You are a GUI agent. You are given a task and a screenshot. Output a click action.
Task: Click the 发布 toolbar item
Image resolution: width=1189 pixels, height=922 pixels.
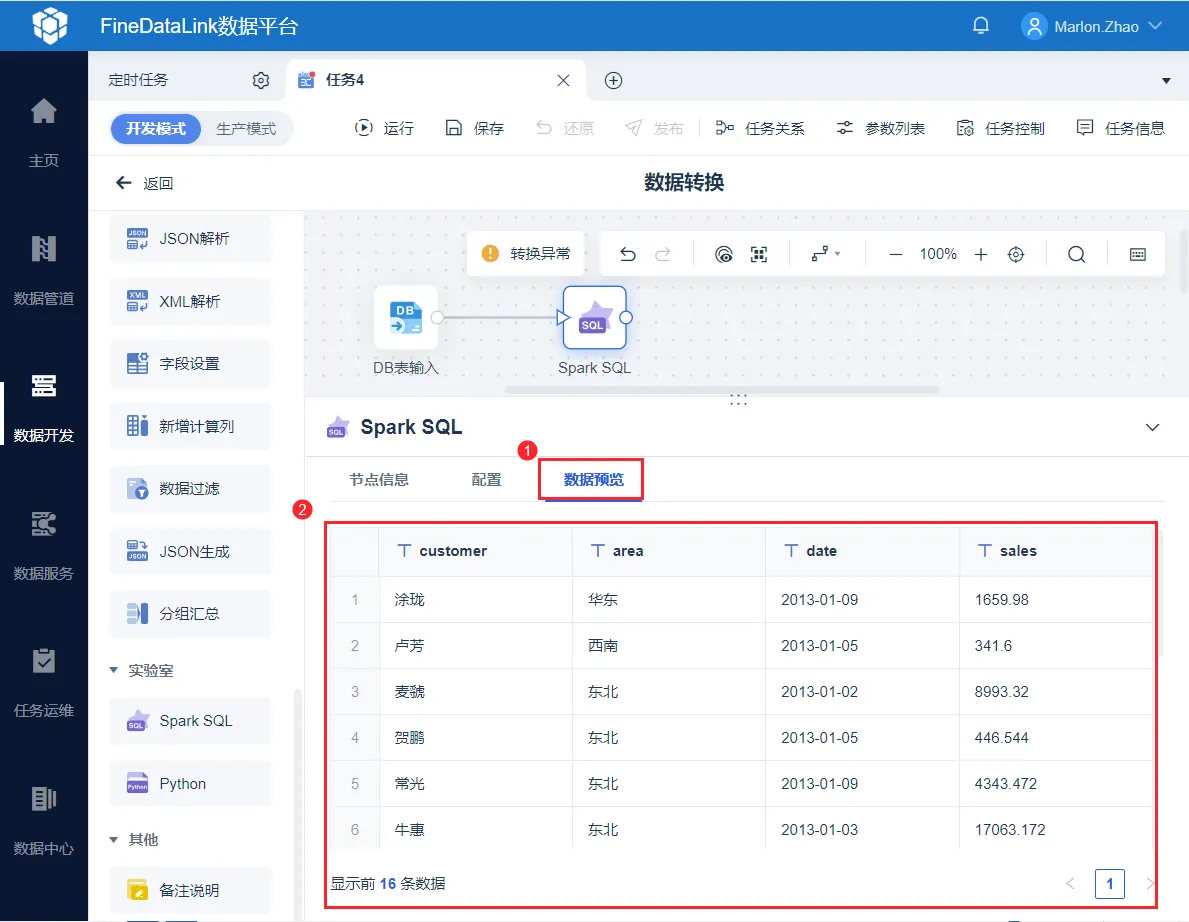(654, 128)
